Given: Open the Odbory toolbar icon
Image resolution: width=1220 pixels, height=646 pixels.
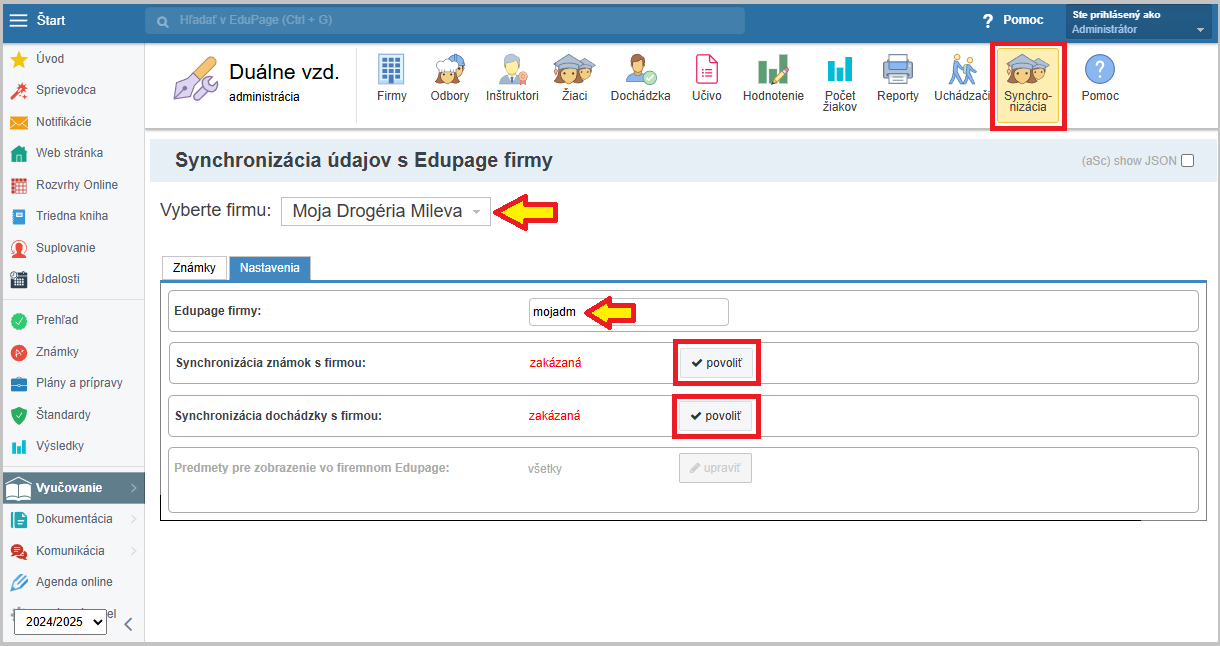Looking at the screenshot, I should tap(450, 78).
